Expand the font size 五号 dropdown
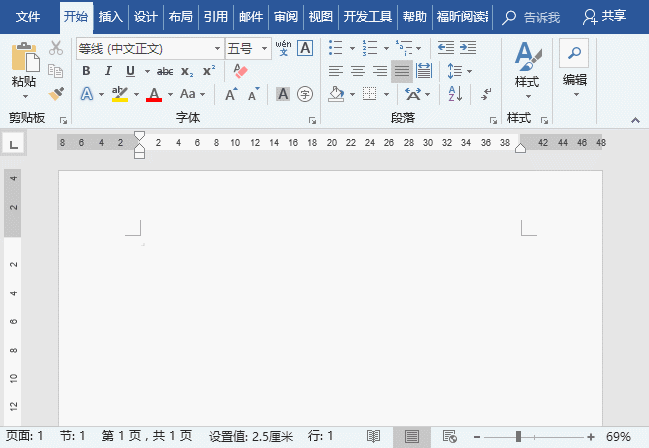The width and height of the screenshot is (649, 448). (x=265, y=48)
